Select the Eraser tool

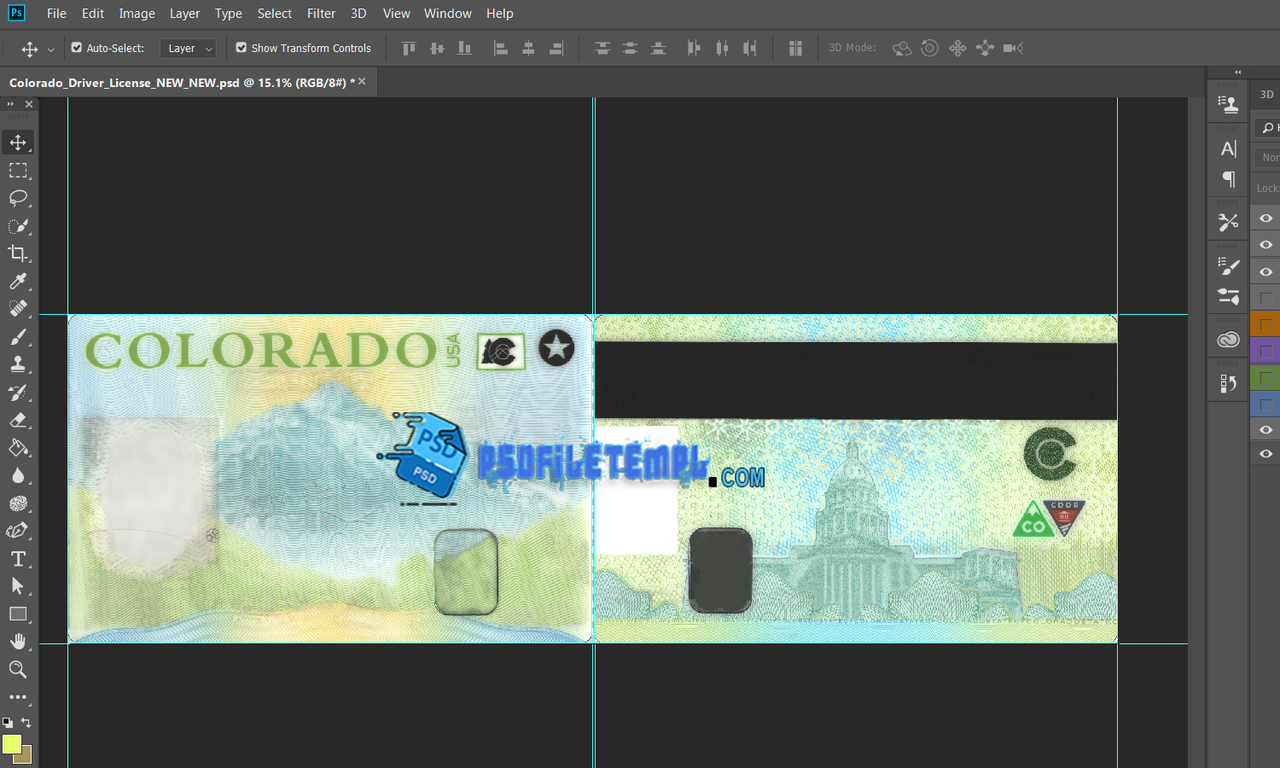(x=18, y=420)
